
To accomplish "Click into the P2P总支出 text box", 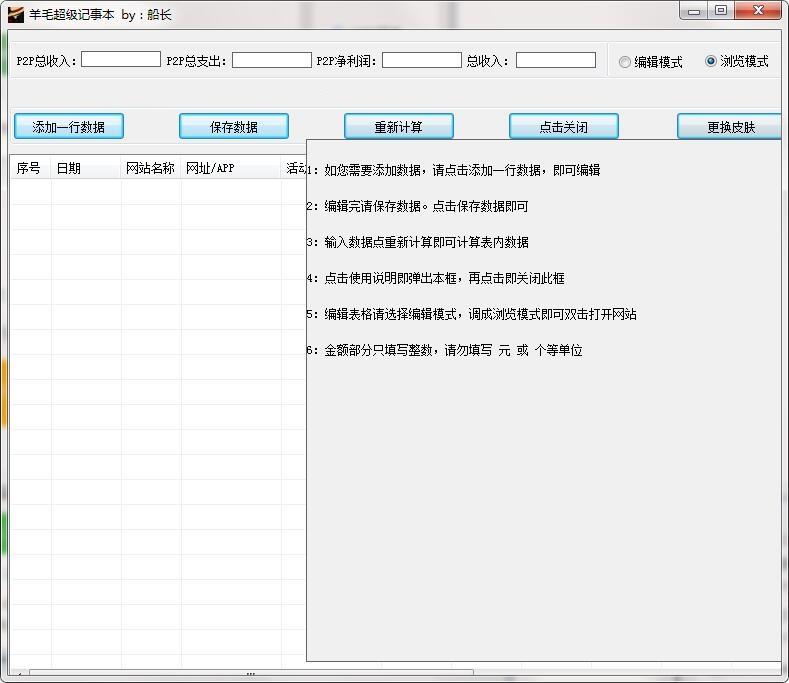I will pyautogui.click(x=272, y=60).
